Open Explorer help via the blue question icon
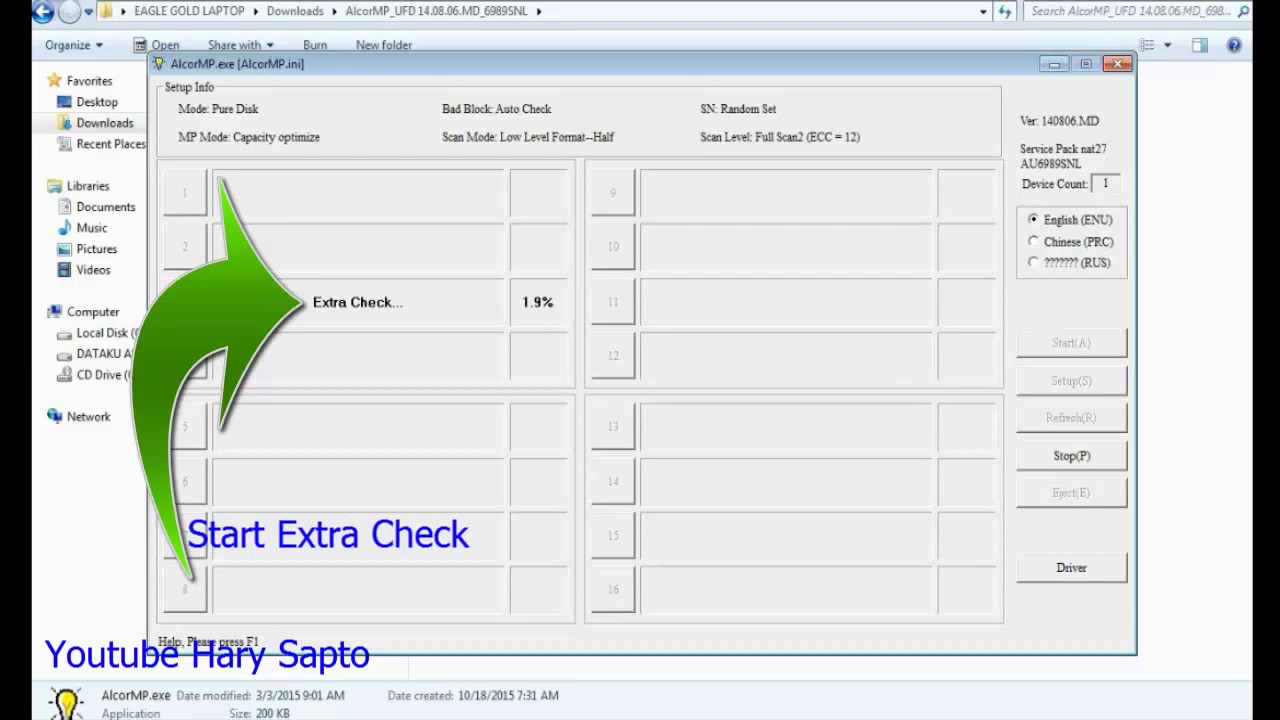 pyautogui.click(x=1234, y=45)
